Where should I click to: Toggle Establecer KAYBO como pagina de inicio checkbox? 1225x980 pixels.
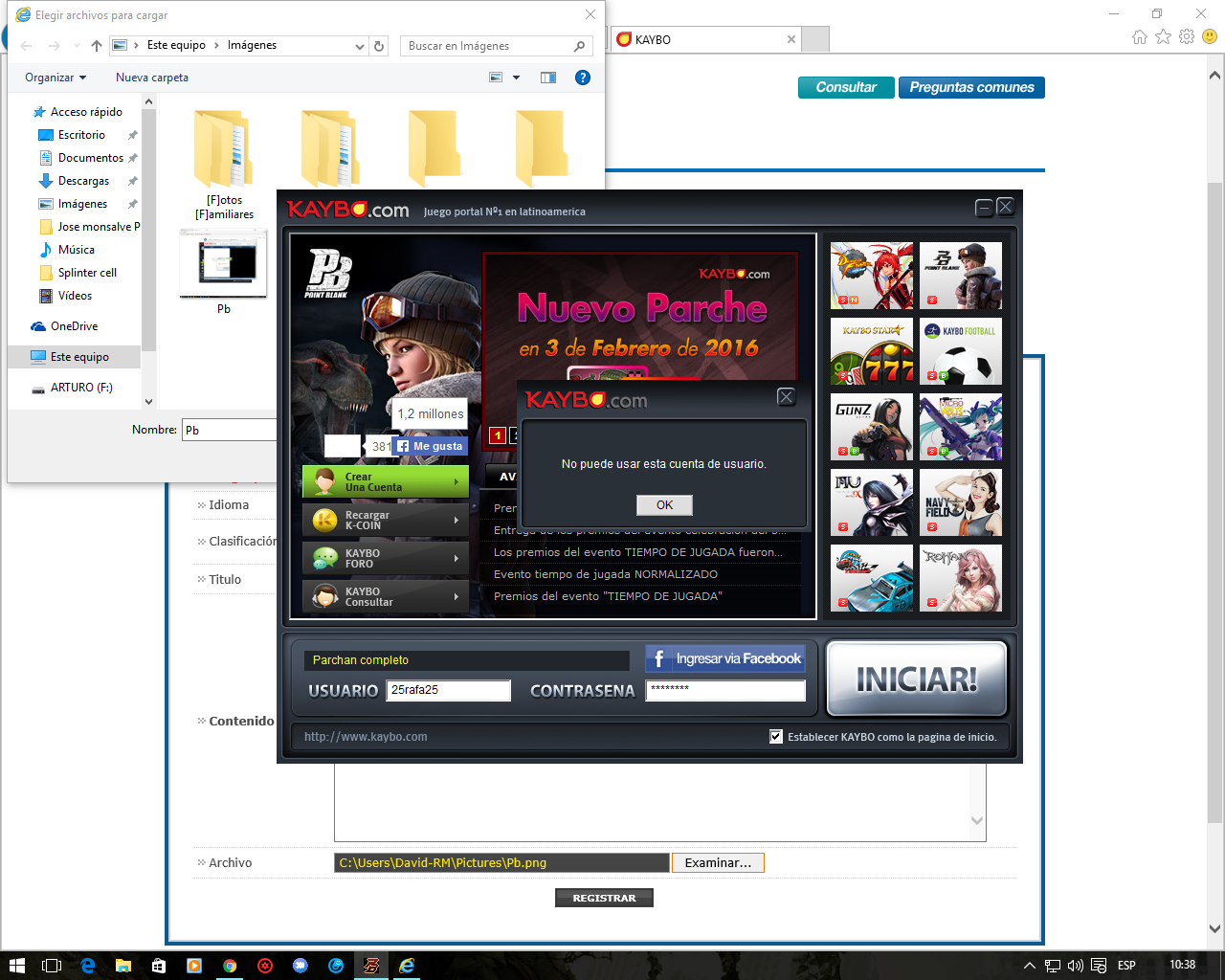coord(776,736)
